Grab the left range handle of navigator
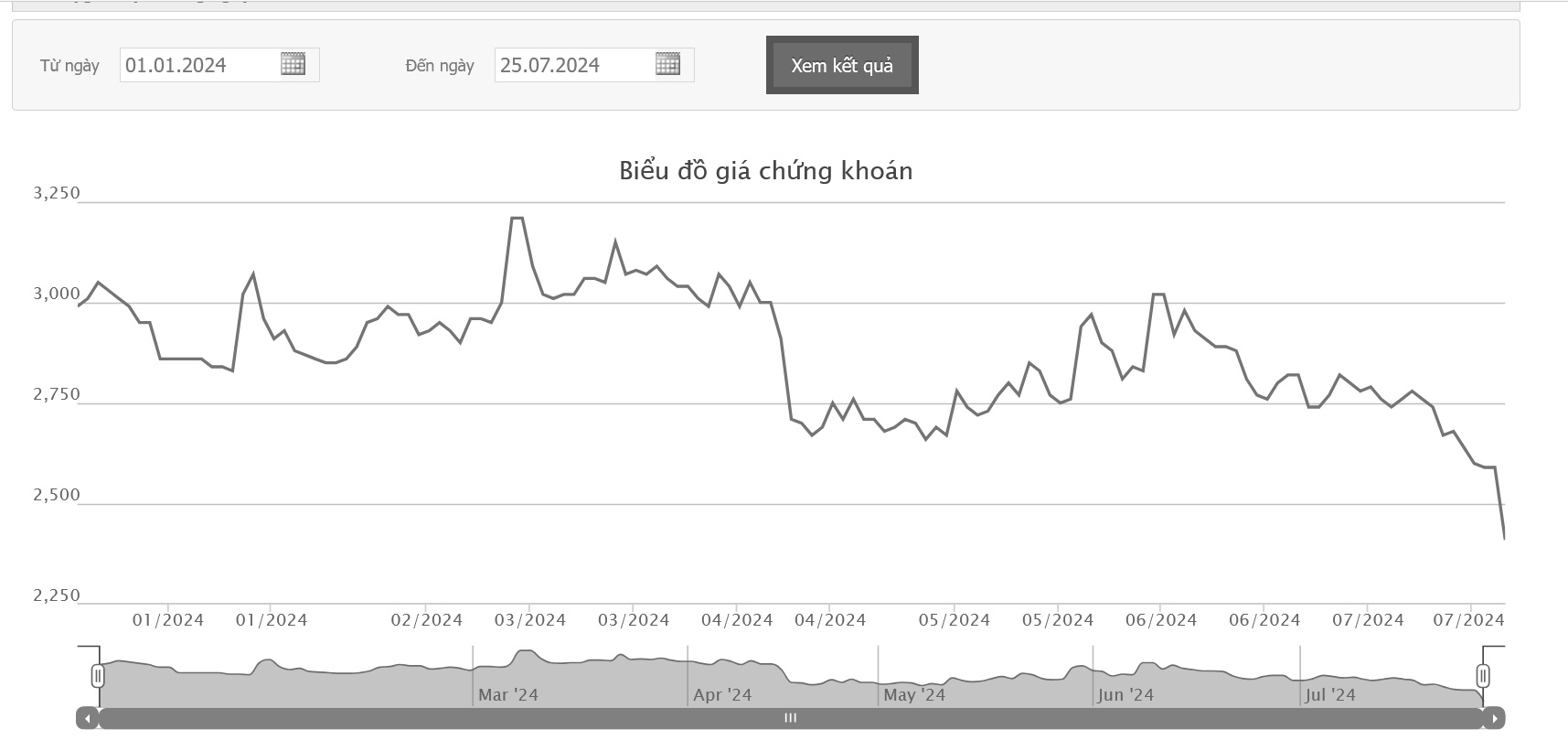Image resolution: width=1568 pixels, height=740 pixels. coord(98,676)
